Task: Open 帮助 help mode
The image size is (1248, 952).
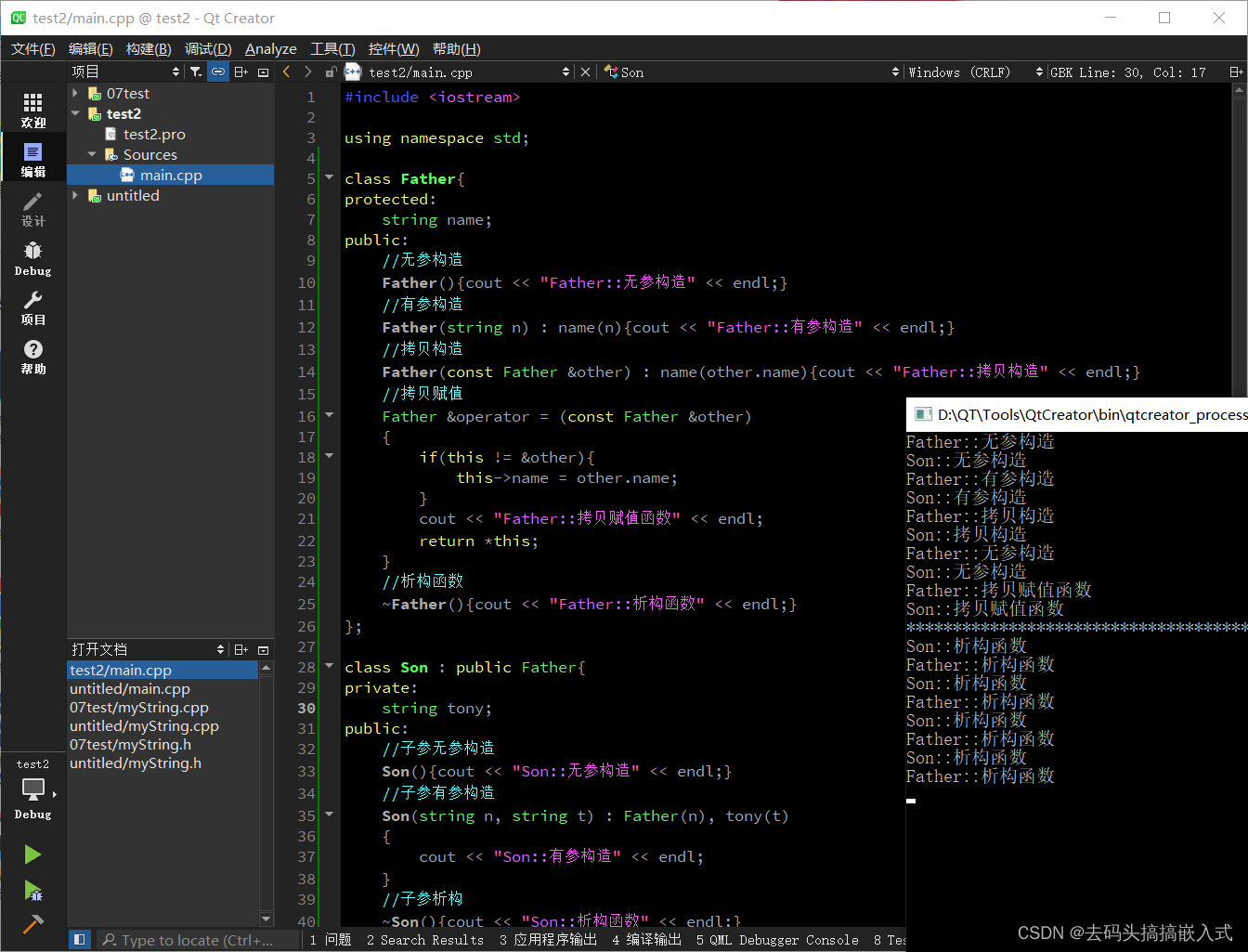Action: [x=32, y=355]
